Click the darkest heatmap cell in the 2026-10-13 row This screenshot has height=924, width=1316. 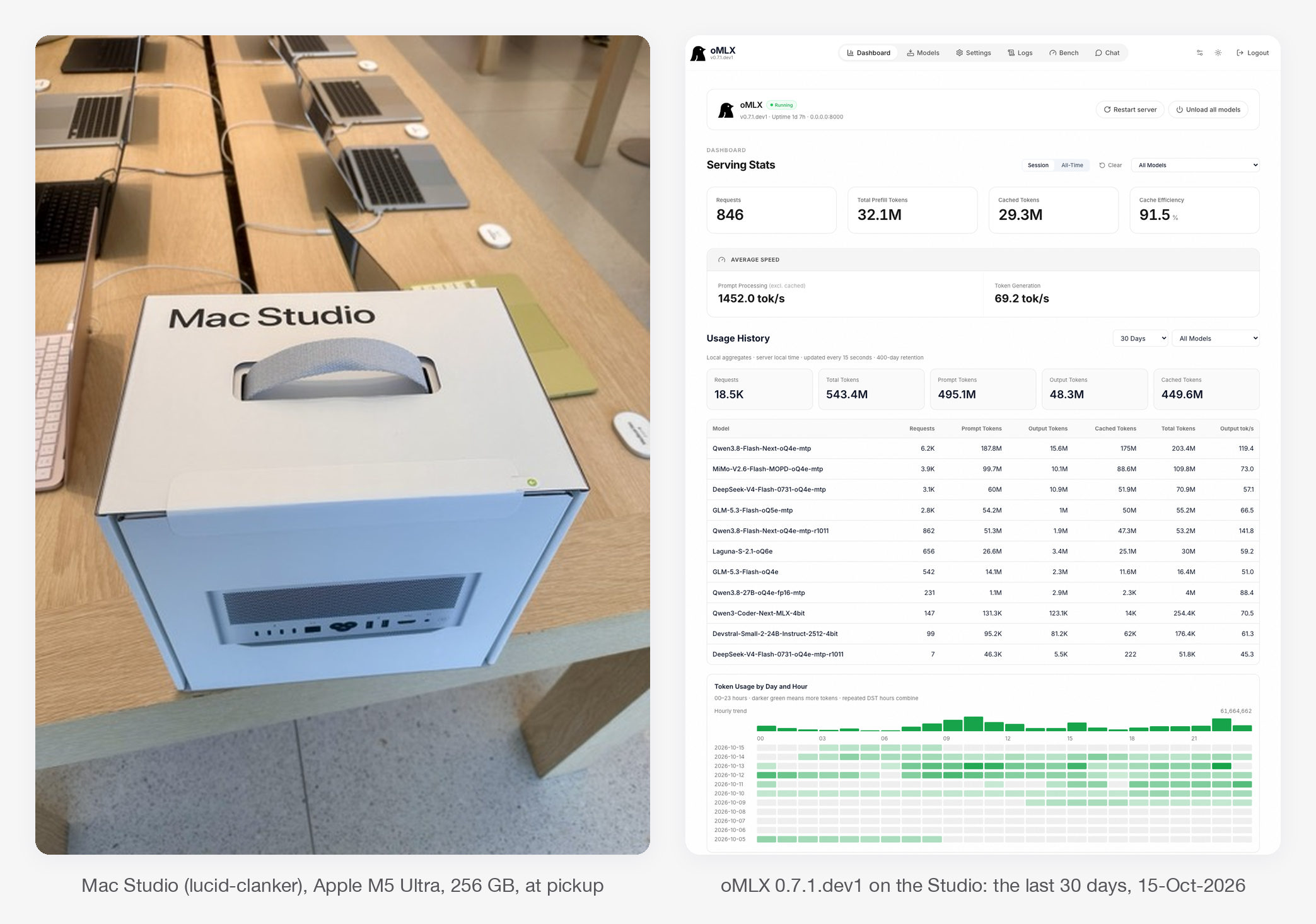click(x=1221, y=766)
